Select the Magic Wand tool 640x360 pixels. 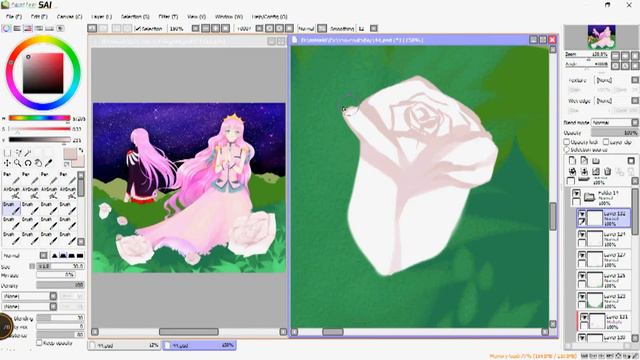pyautogui.click(x=28, y=153)
